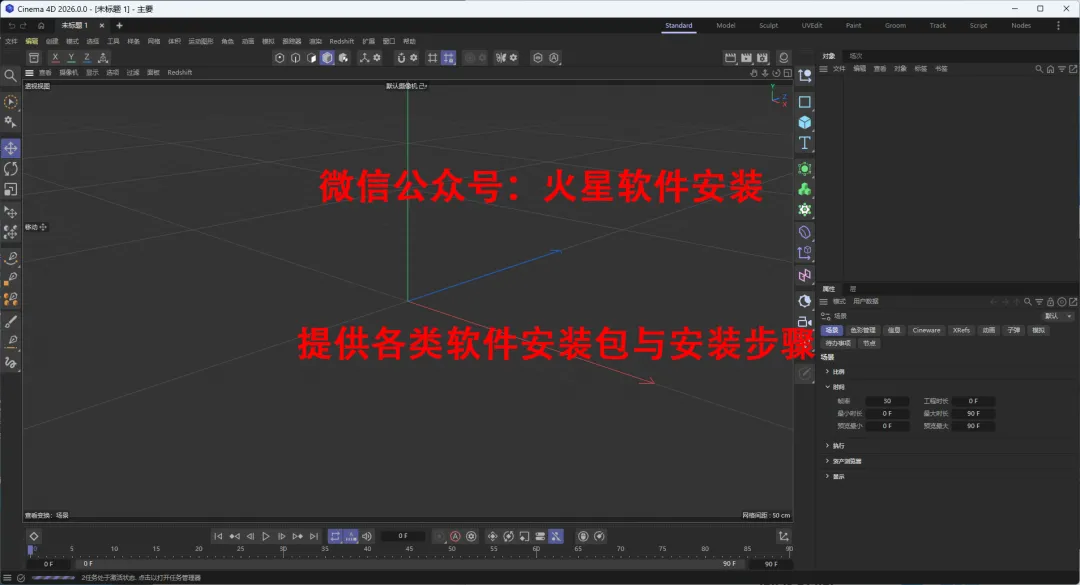Screen dimensions: 1080x585
Task: Open the Redshift menu in main menu bar
Action: [342, 41]
